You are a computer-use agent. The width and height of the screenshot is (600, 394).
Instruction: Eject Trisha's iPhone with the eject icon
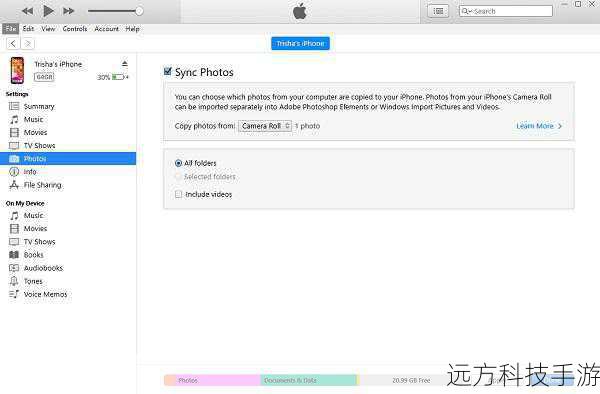click(x=125, y=63)
